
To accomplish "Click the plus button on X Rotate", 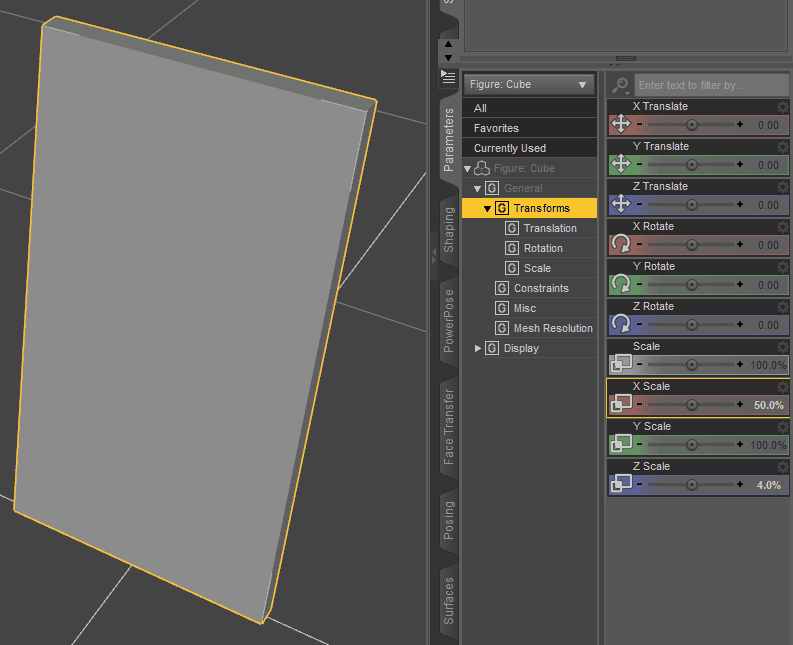I will tap(740, 245).
